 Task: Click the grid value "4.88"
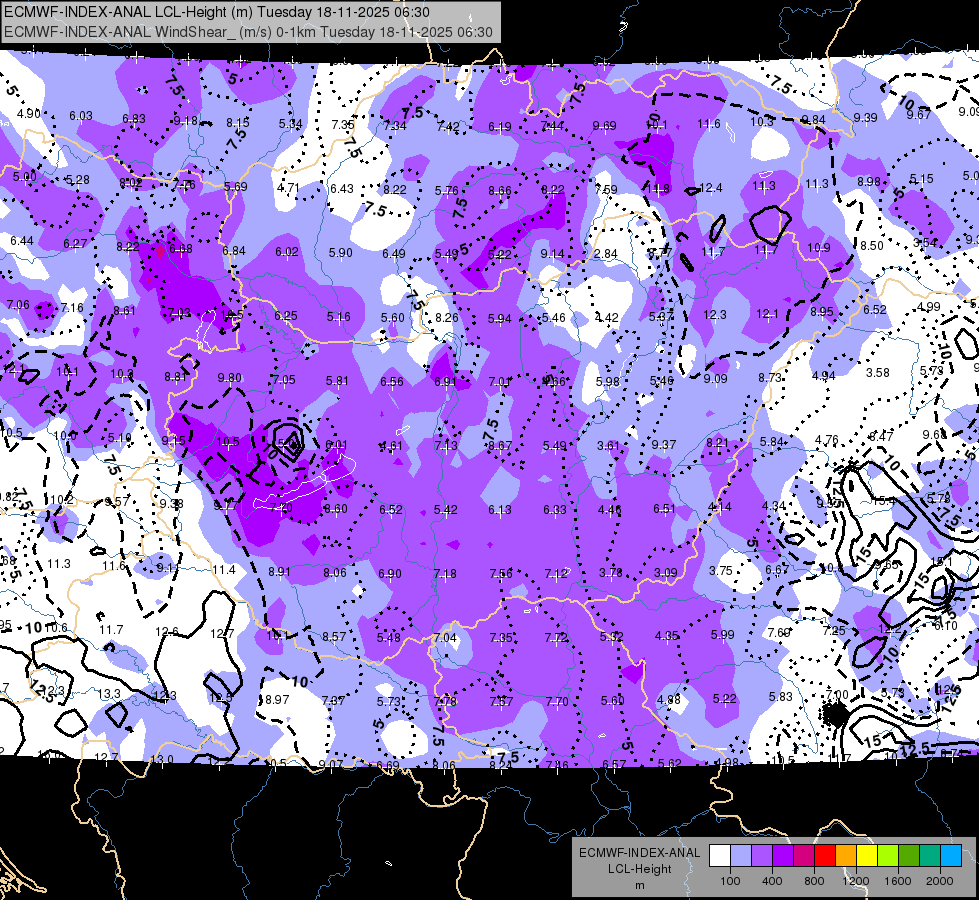(x=669, y=699)
